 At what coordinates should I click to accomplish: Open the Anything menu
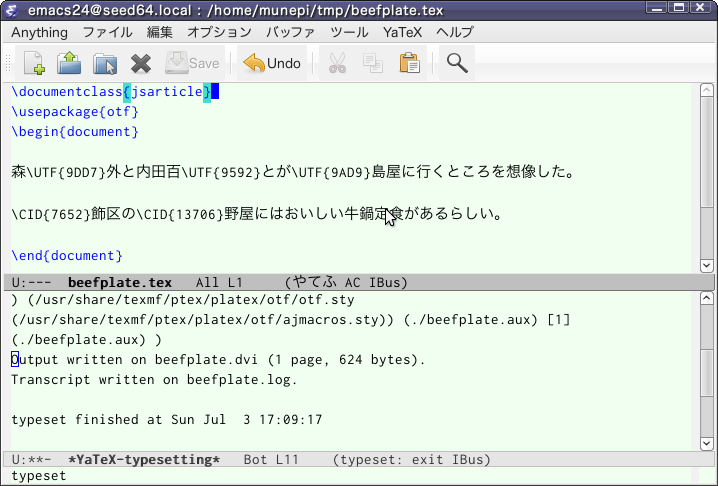click(x=39, y=32)
